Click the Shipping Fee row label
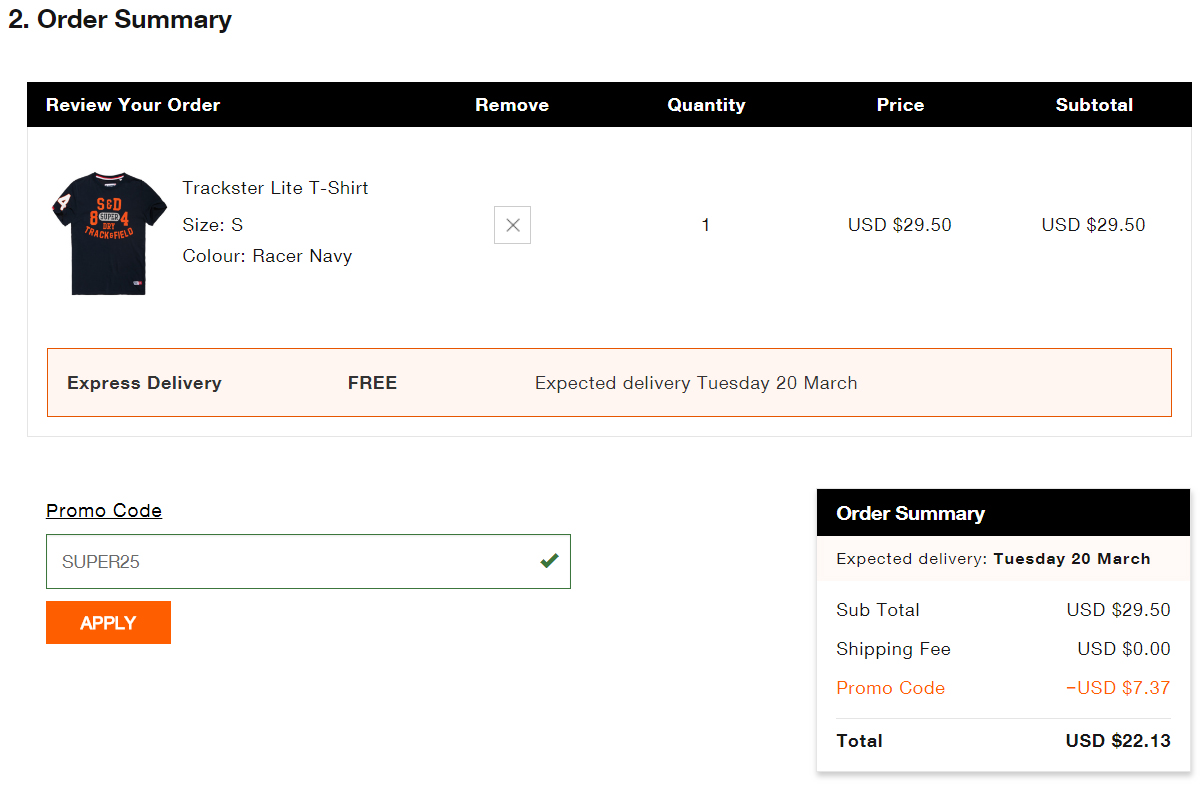 893,649
